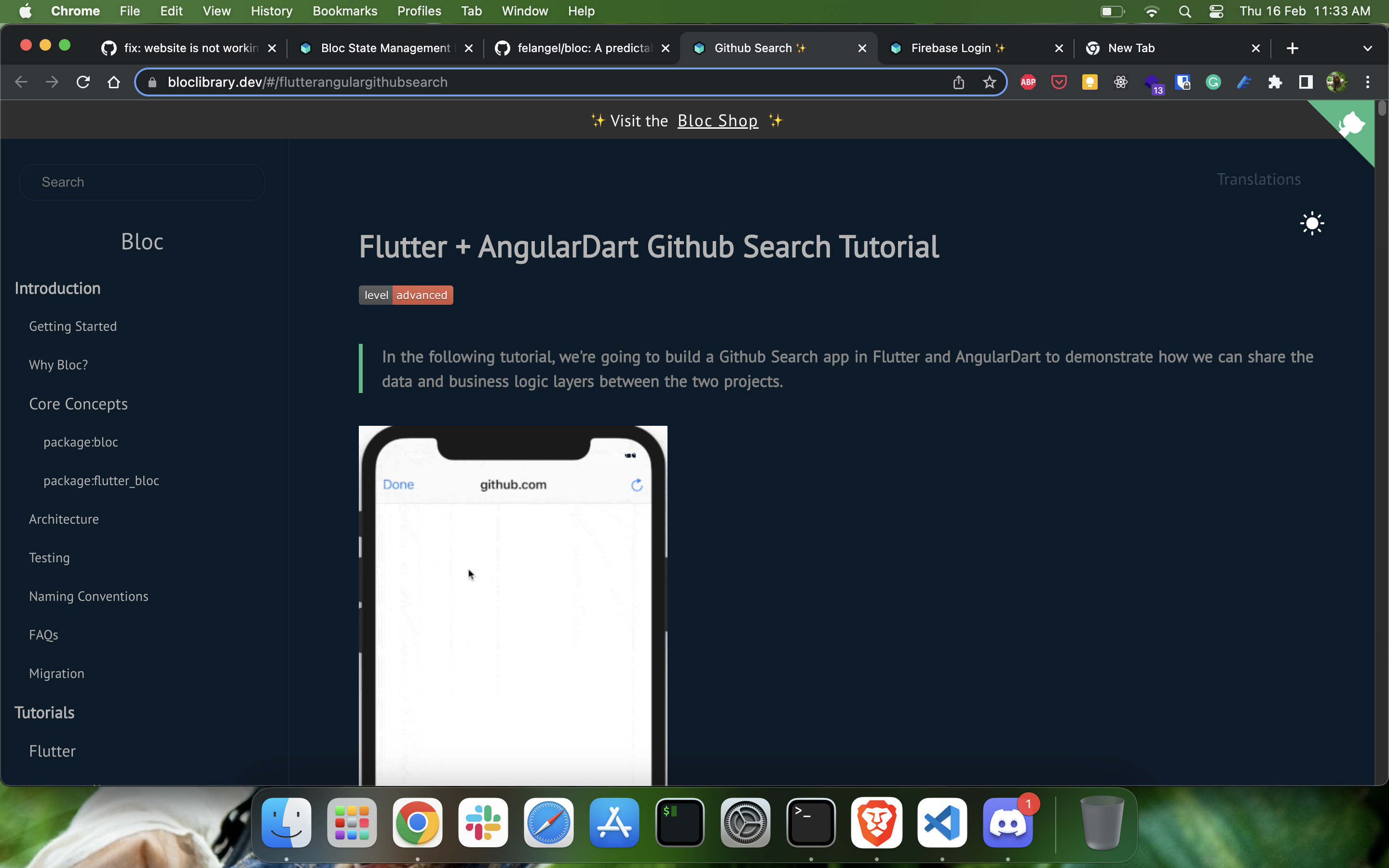
Task: Open the Google Keep extension
Action: click(x=1089, y=82)
